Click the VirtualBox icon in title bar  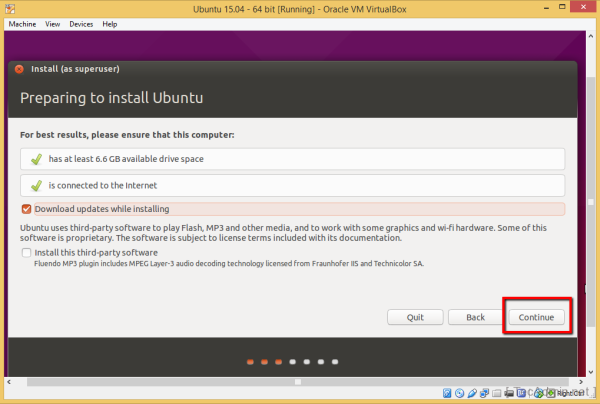[x=10, y=8]
